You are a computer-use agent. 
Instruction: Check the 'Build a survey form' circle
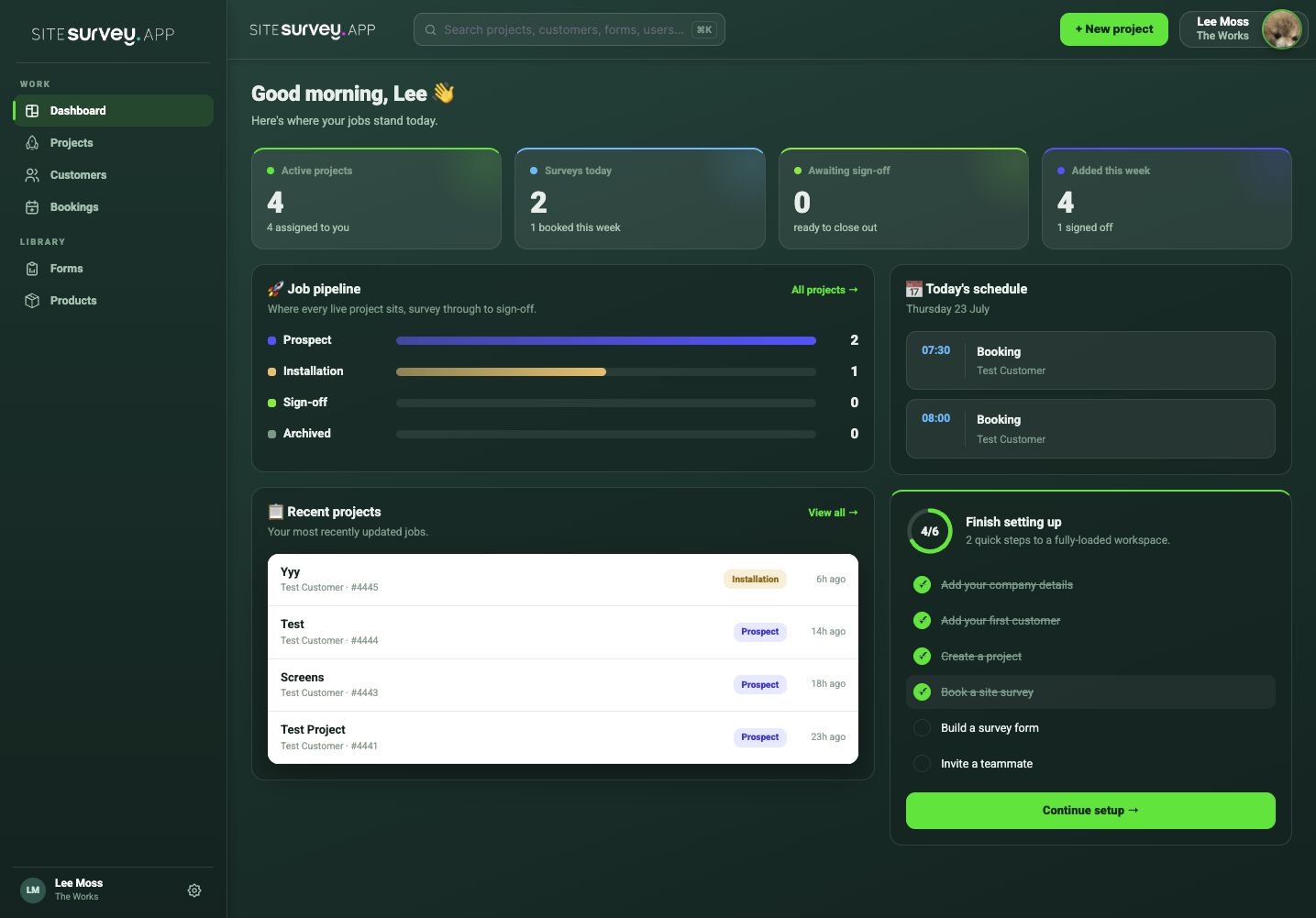click(923, 728)
